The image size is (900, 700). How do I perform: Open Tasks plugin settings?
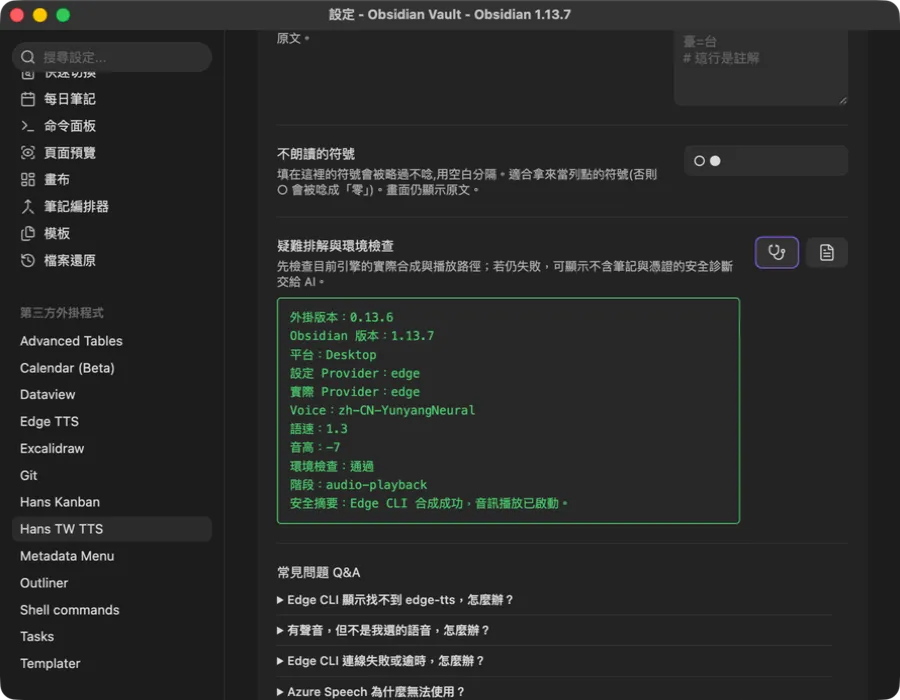click(x=112, y=637)
